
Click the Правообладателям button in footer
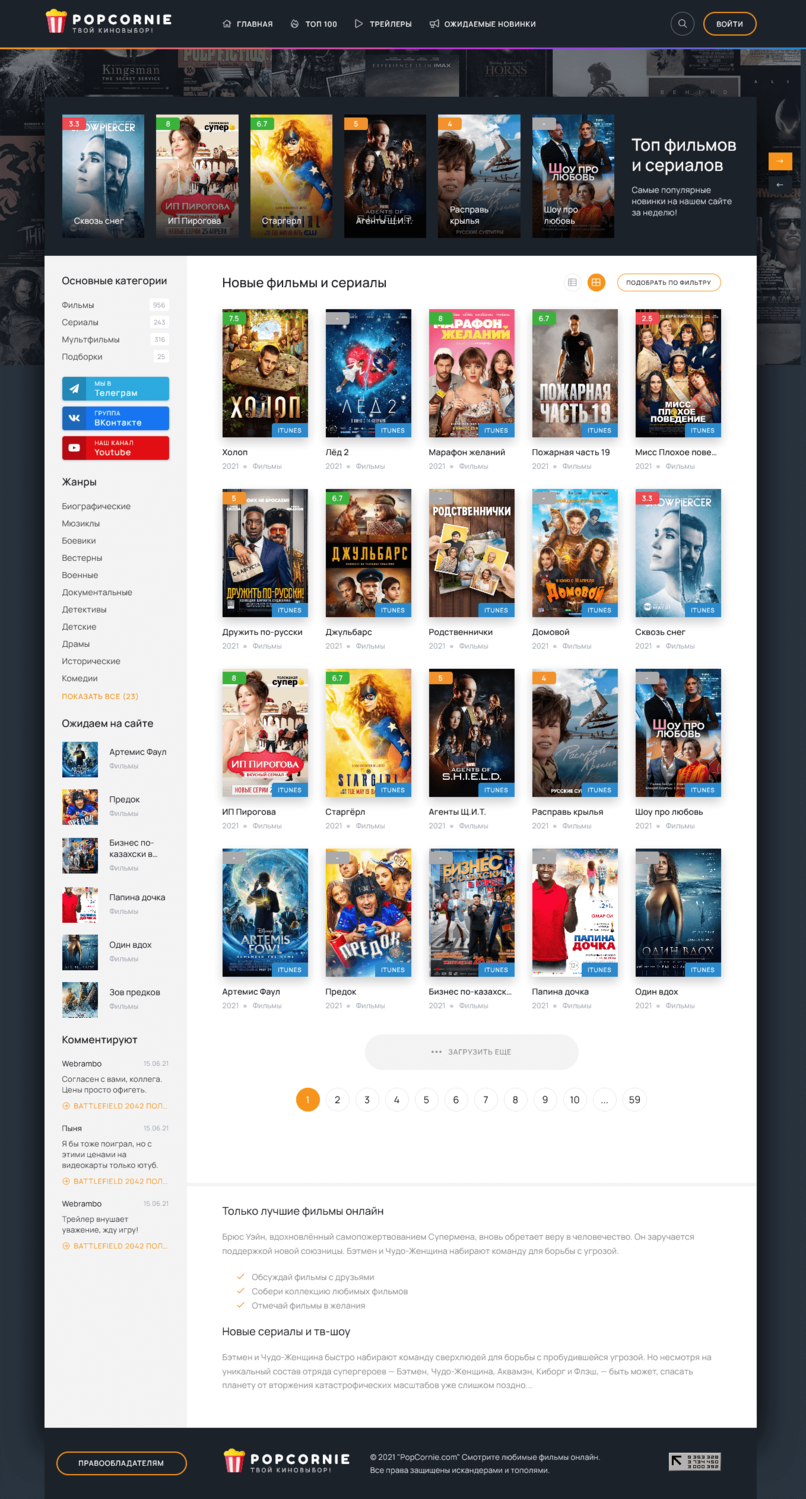pyautogui.click(x=121, y=1463)
